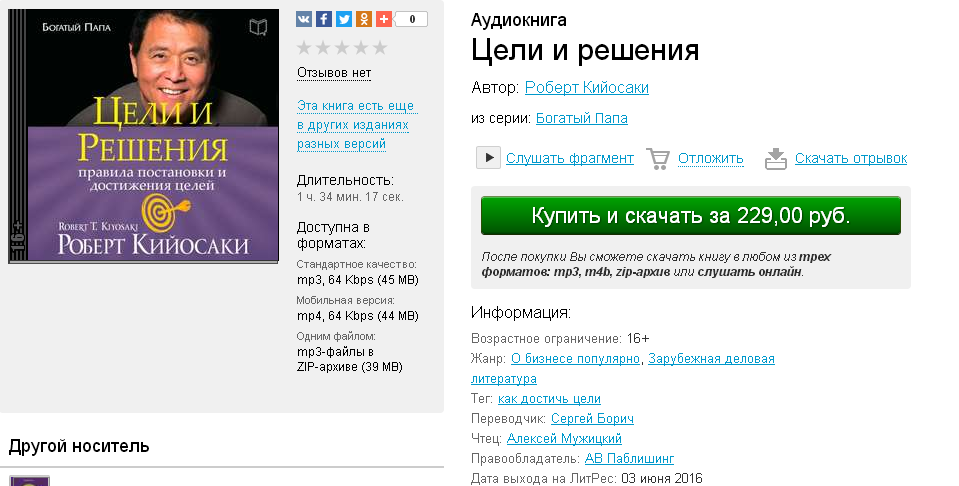Share on Odnoklassniki social icon
This screenshot has height=486, width=959.
(364, 19)
